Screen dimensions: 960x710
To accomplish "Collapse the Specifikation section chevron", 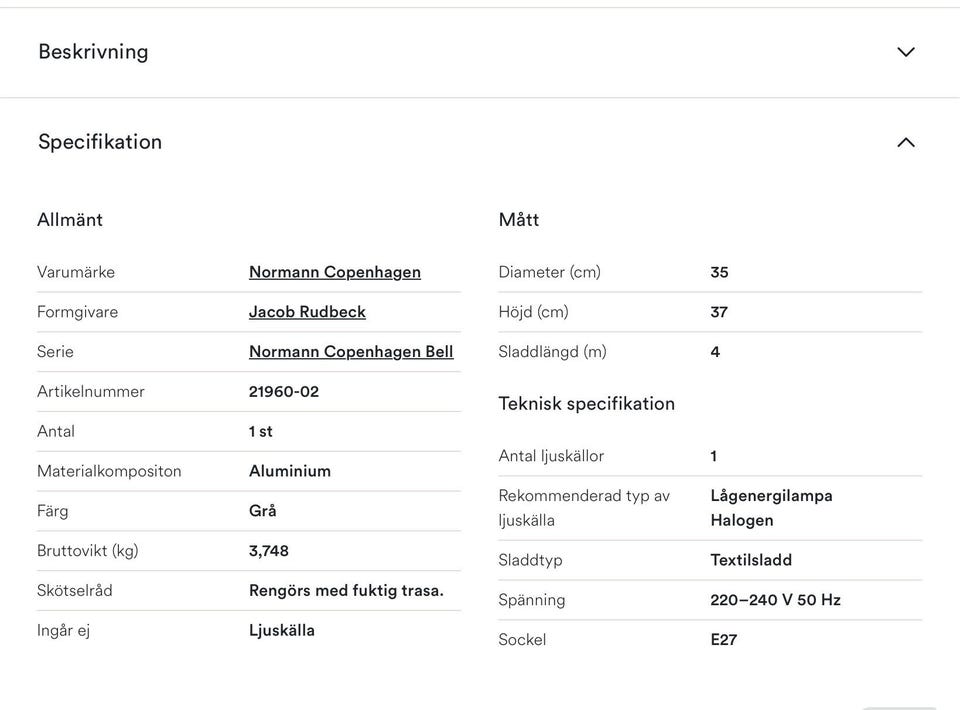I will 905,142.
